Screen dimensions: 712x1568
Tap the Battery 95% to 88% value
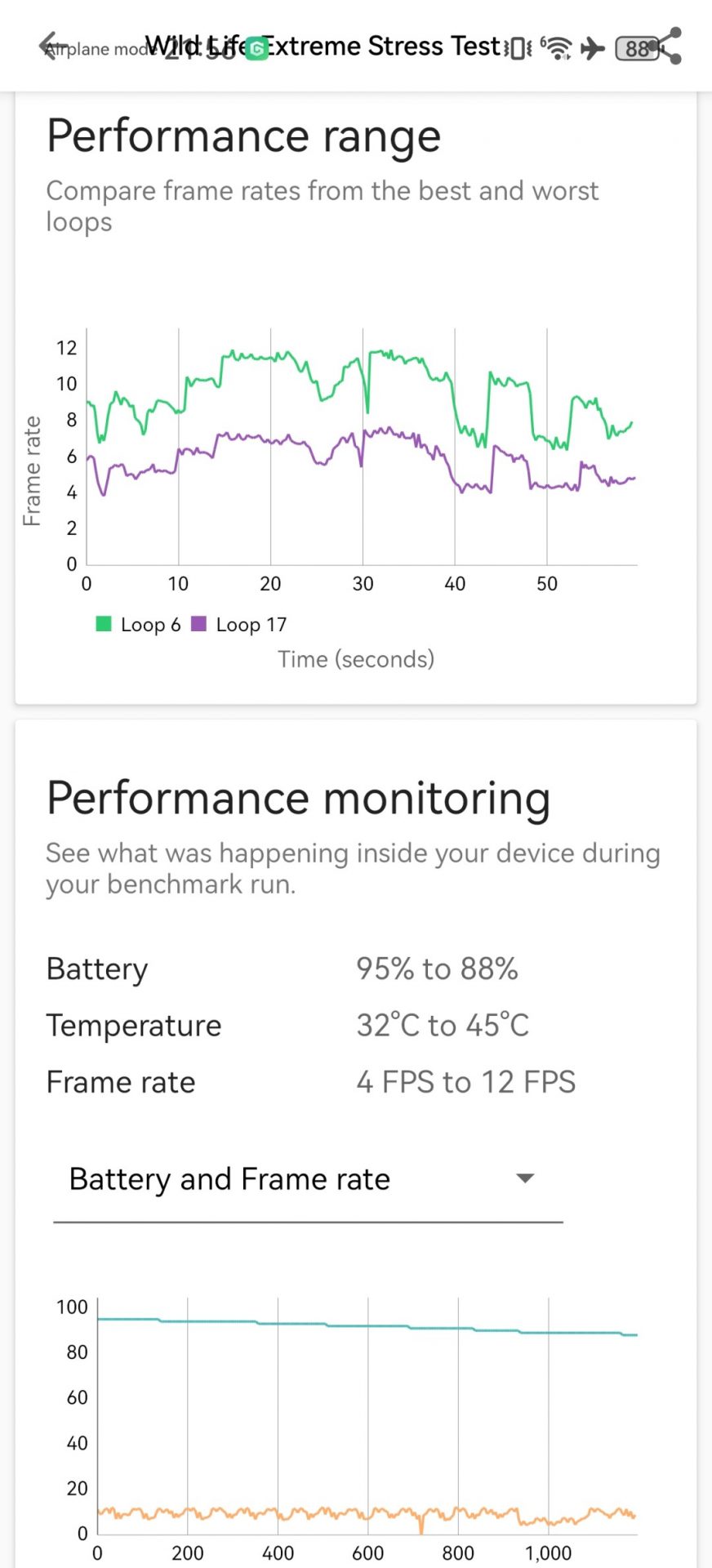click(x=437, y=969)
